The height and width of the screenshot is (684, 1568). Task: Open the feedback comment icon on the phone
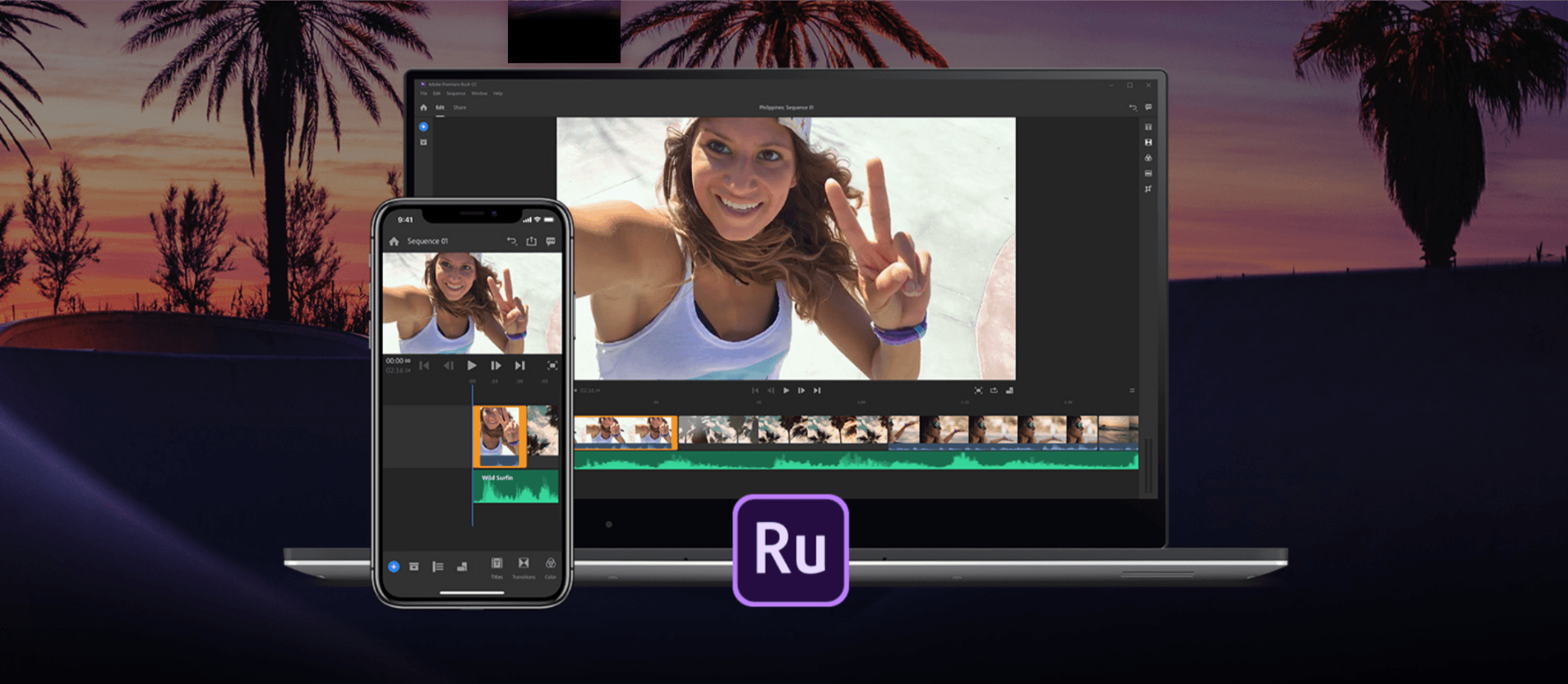550,241
